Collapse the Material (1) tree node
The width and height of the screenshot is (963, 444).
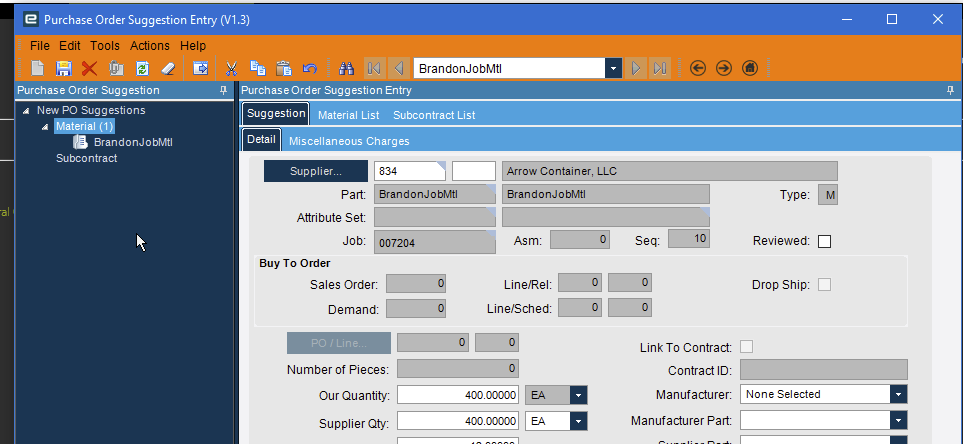45,127
